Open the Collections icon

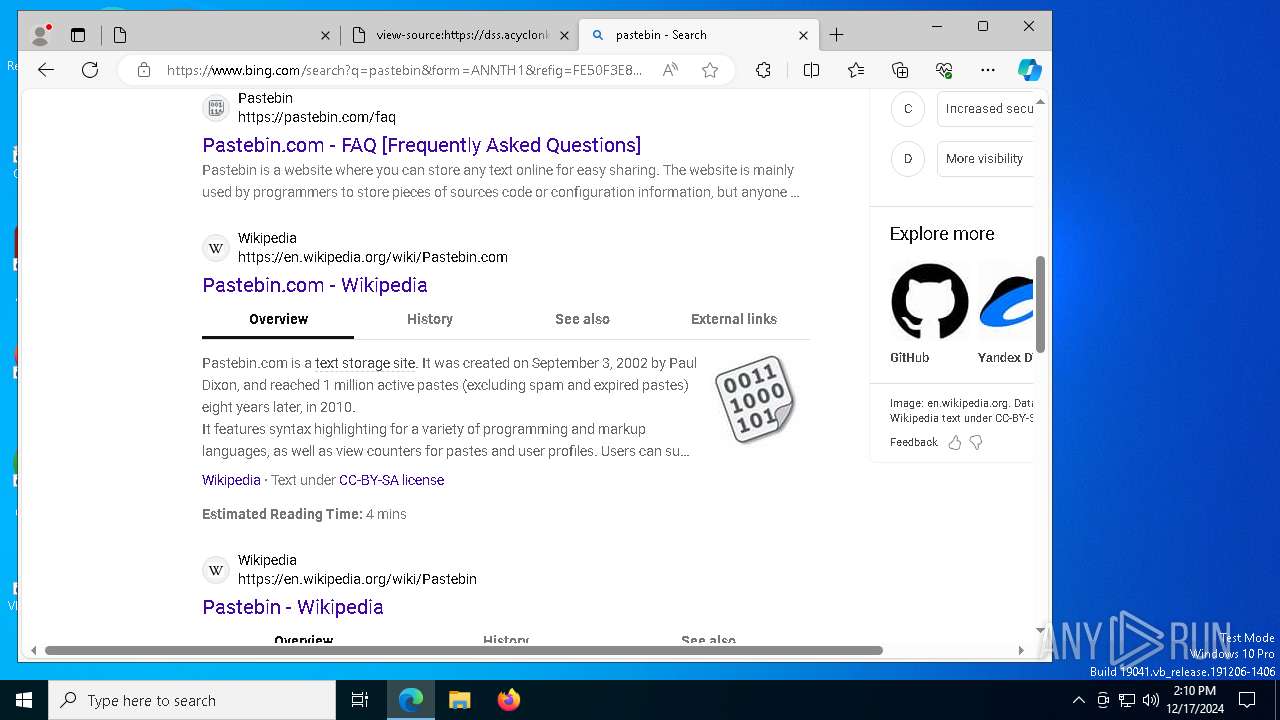900,70
